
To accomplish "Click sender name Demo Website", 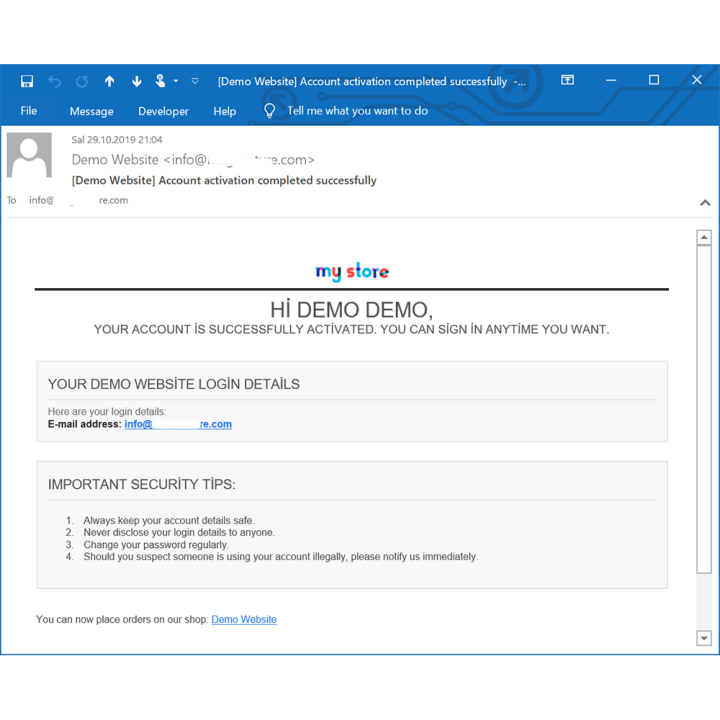I will (x=115, y=160).
